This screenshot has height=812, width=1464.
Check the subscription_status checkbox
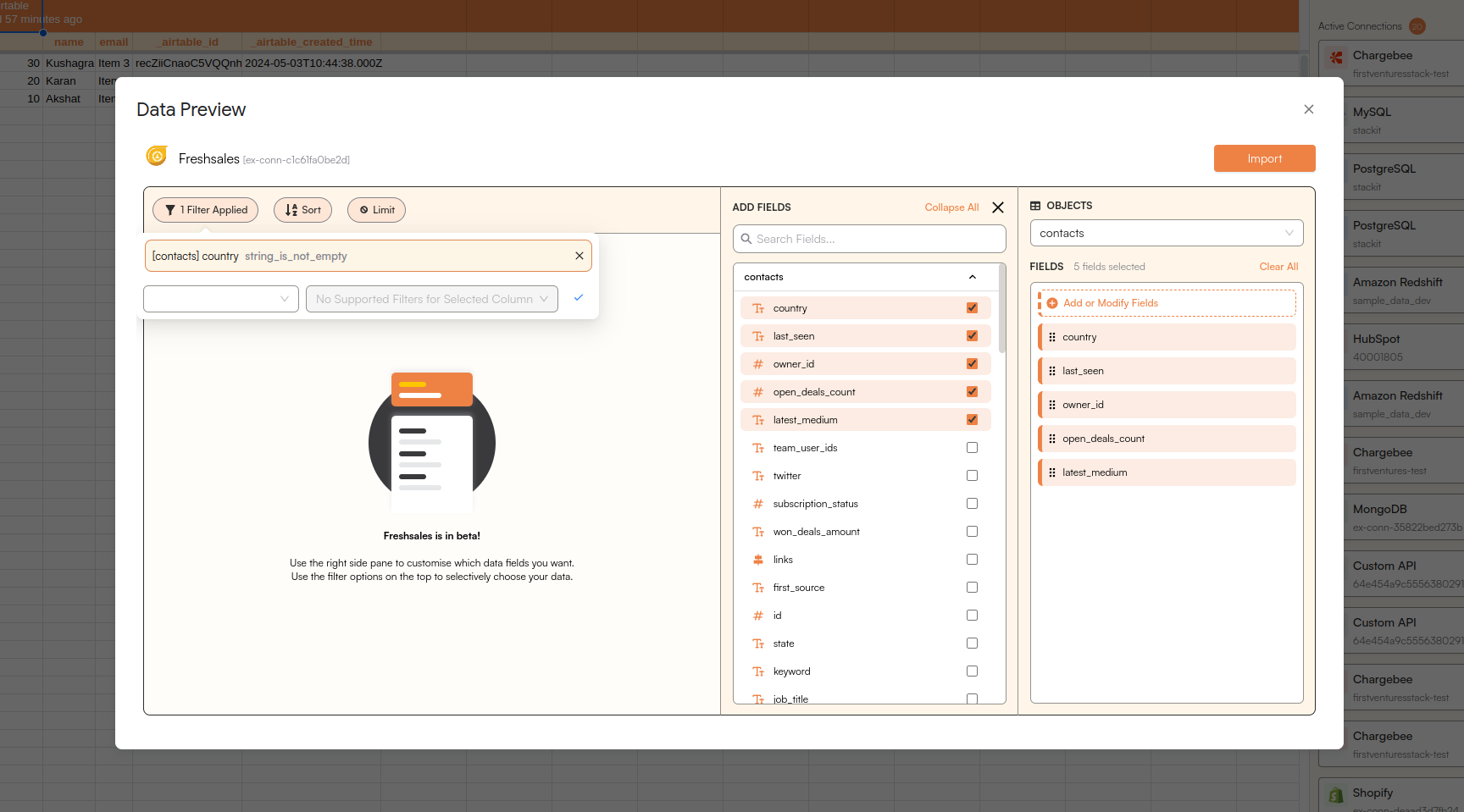coord(972,504)
